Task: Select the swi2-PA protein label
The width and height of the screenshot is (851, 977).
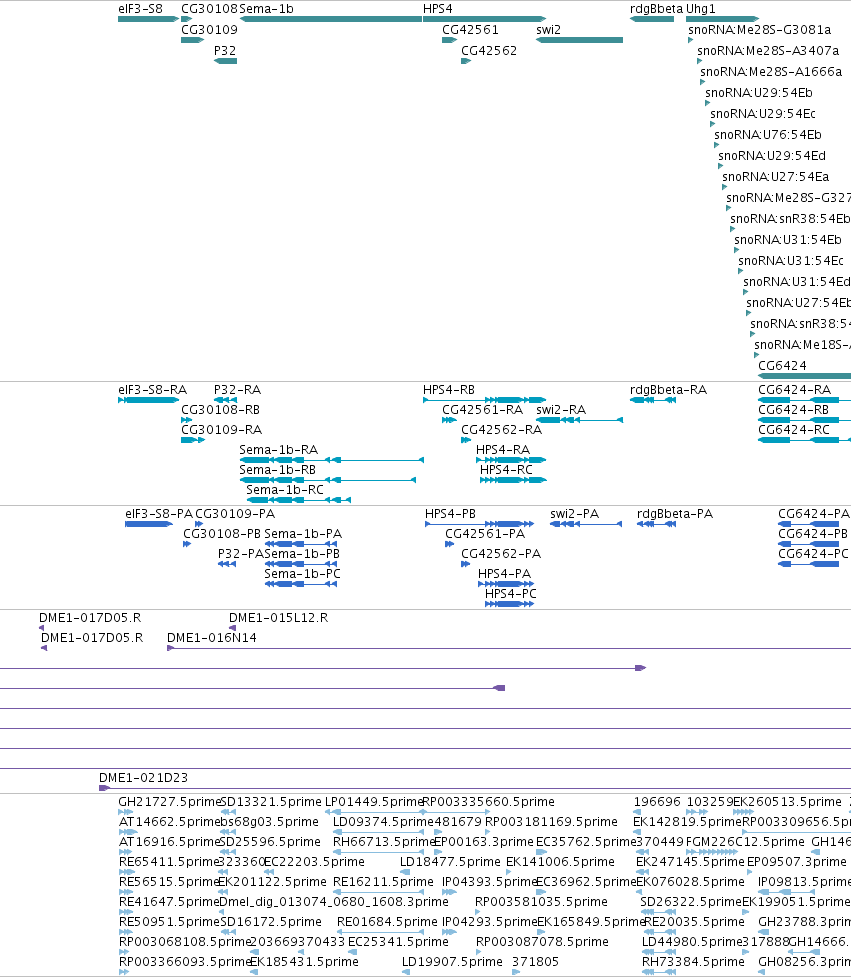Action: tap(574, 513)
